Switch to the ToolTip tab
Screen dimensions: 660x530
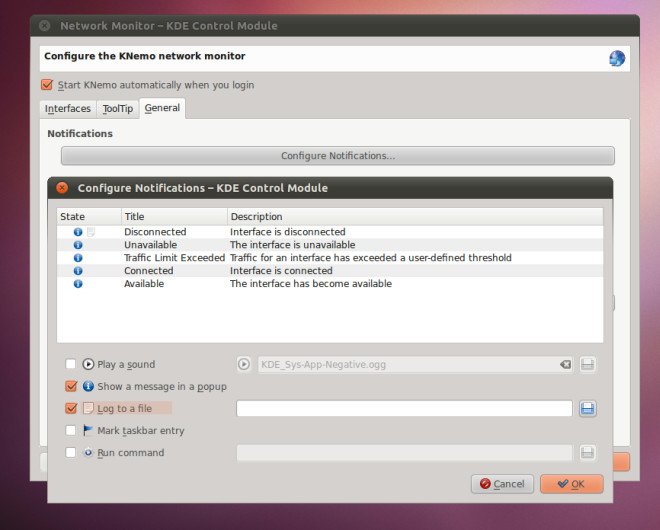coord(118,109)
